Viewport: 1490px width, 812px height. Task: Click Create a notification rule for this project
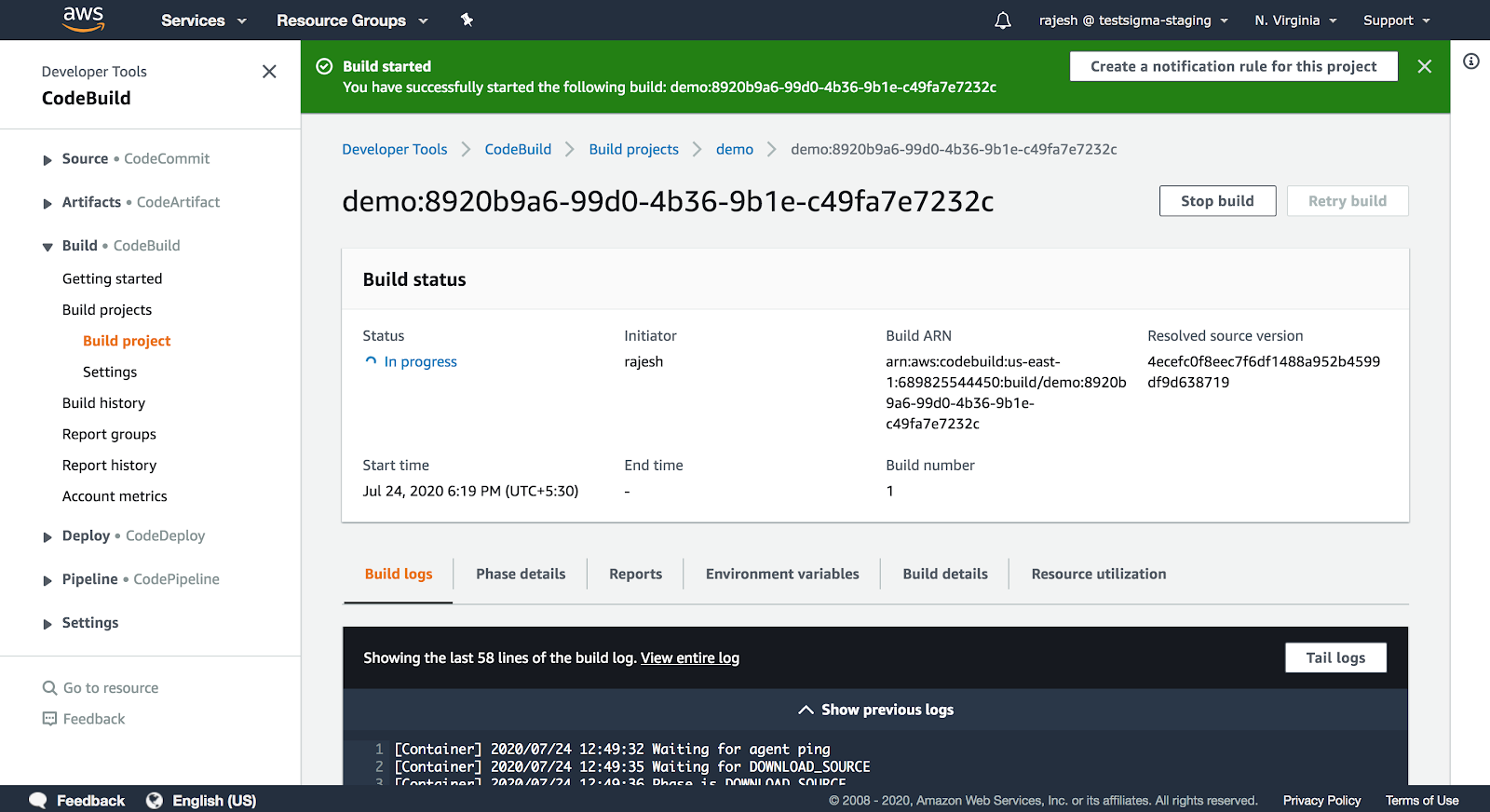(1233, 66)
